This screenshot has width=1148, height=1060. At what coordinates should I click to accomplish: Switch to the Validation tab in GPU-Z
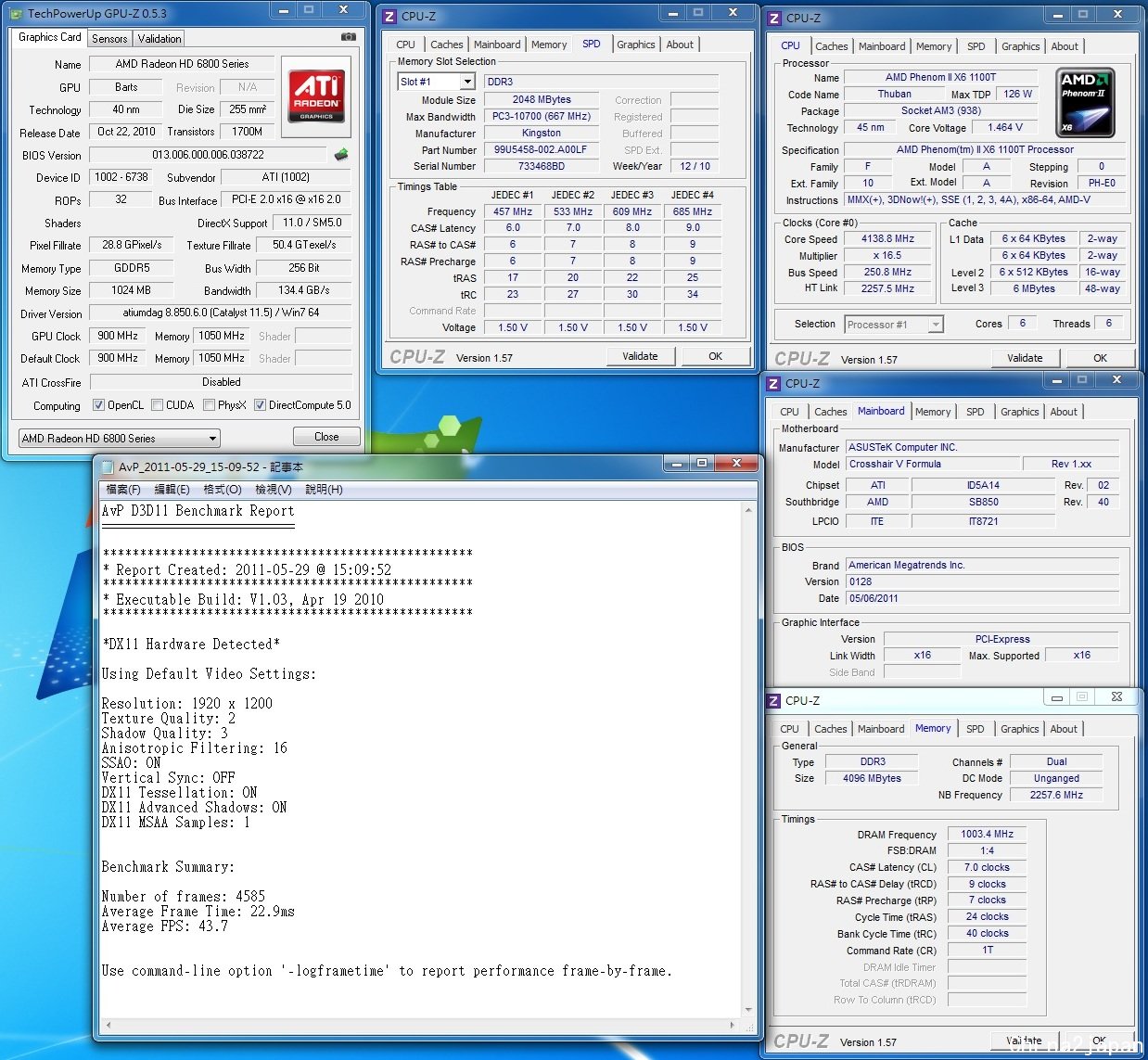(159, 38)
